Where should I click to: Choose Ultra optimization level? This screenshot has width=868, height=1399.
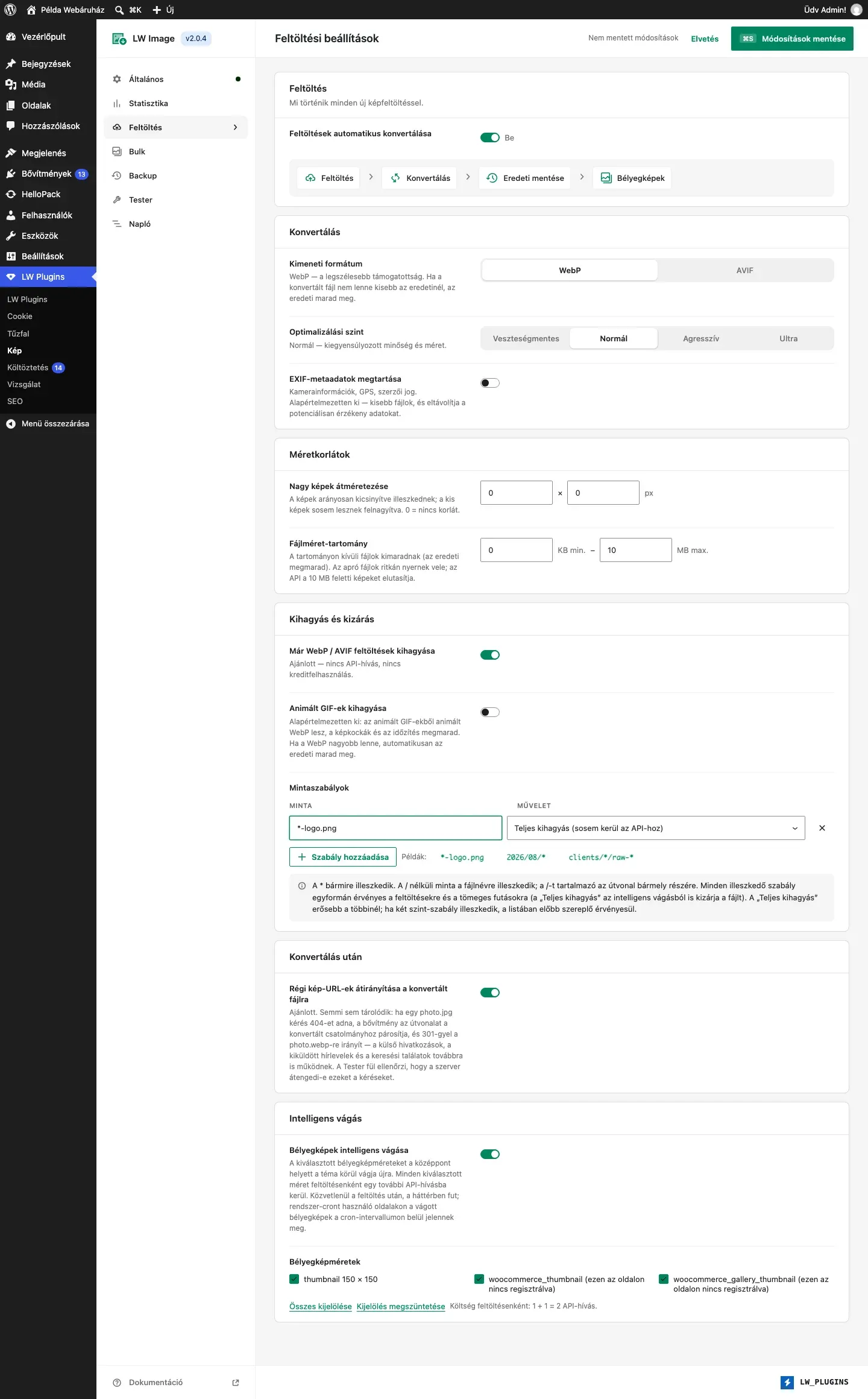[x=788, y=339]
